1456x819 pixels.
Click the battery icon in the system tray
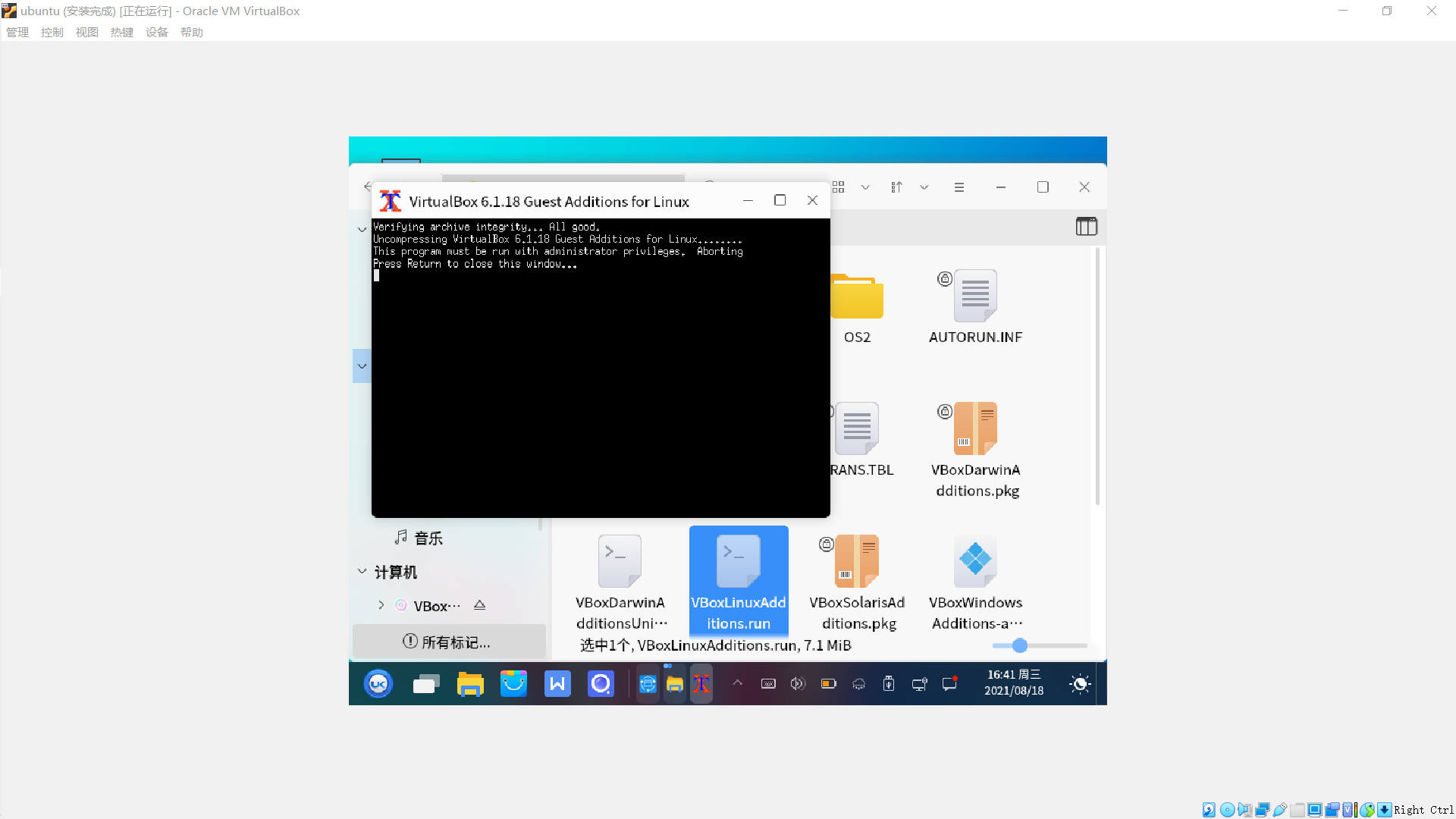828,683
